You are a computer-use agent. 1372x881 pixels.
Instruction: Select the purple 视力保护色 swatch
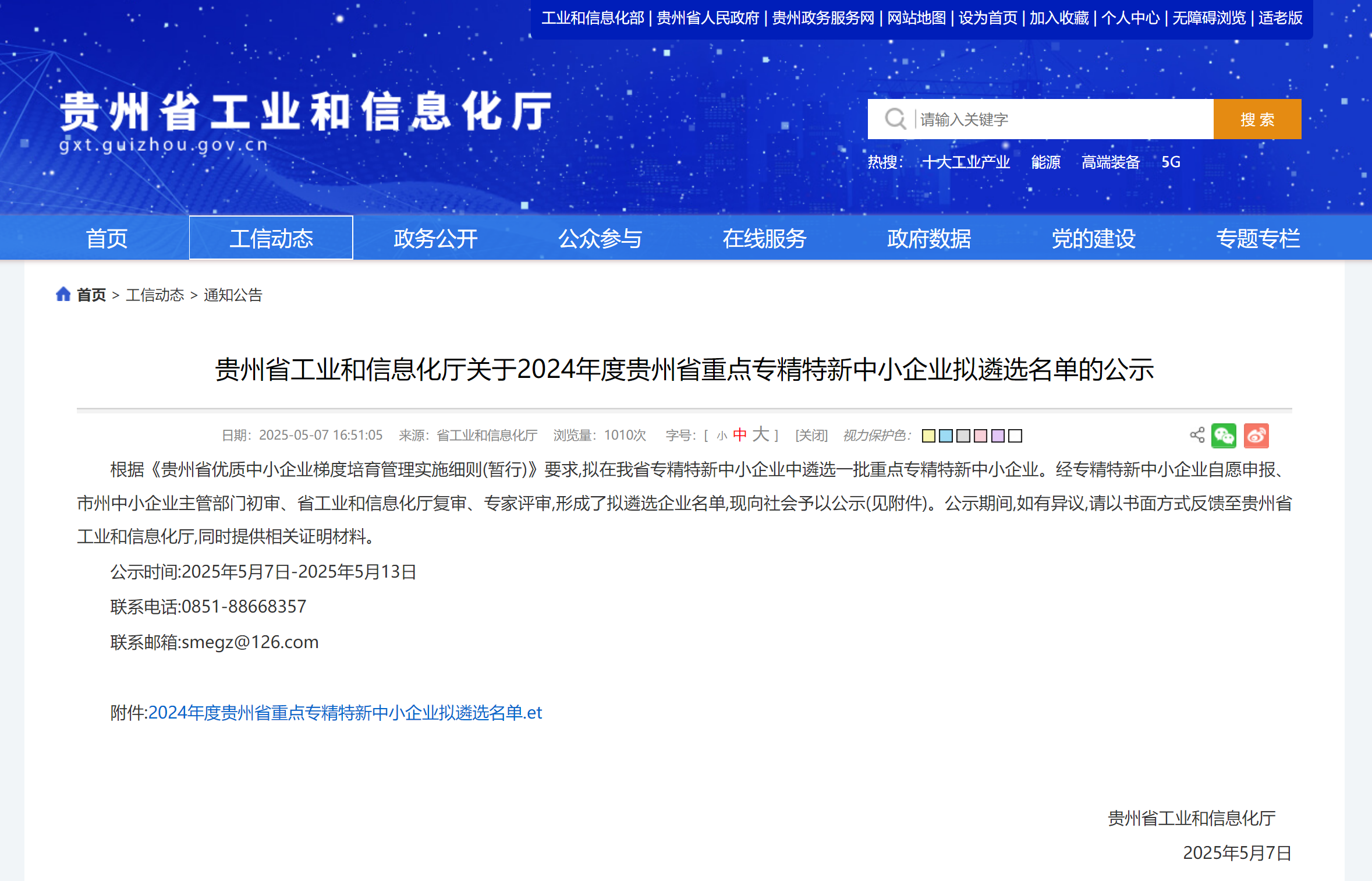pos(997,436)
